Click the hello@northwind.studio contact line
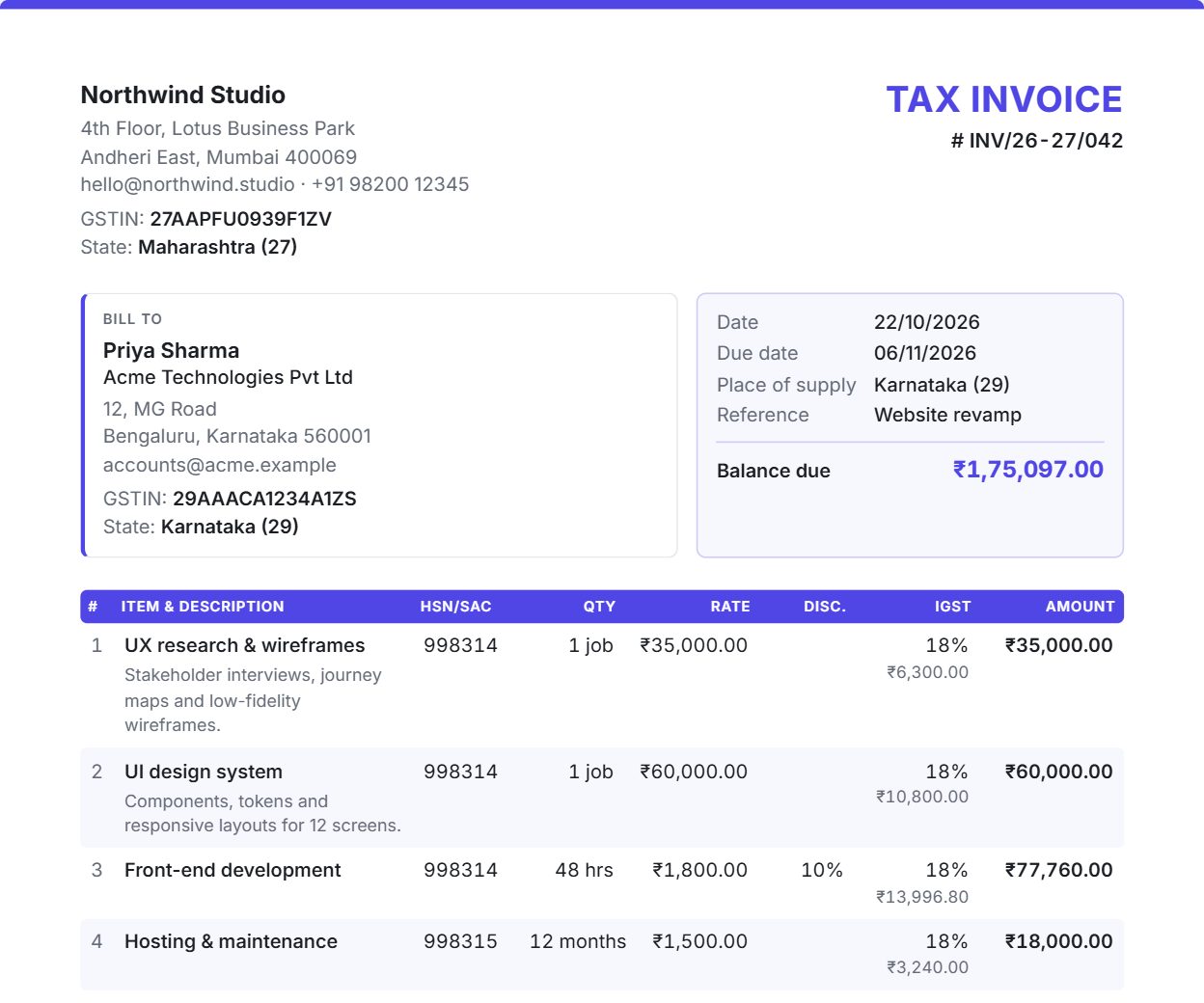The height and width of the screenshot is (1003, 1204). pyautogui.click(x=275, y=184)
